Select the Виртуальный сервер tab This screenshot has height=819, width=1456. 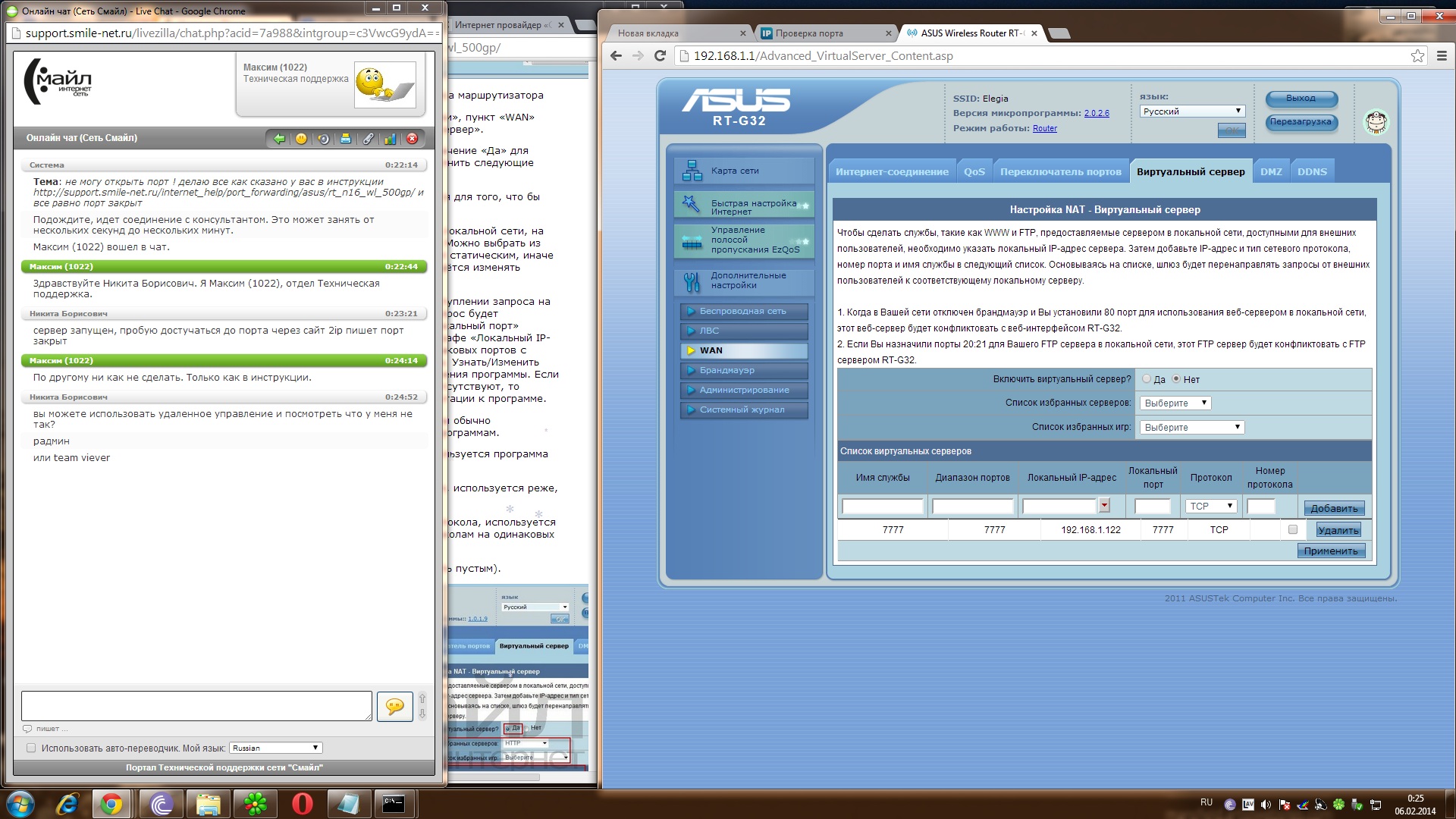click(1191, 172)
